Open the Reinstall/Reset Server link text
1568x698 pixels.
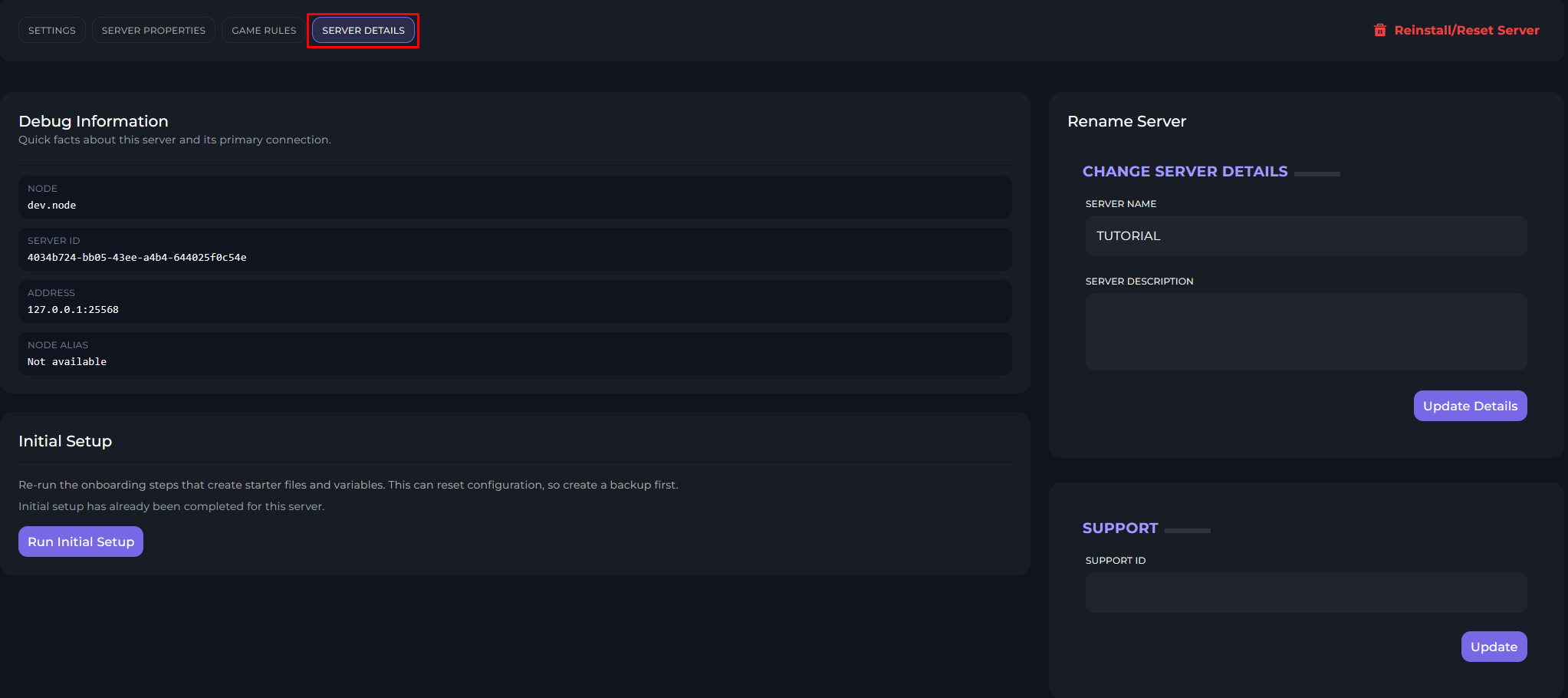click(x=1466, y=31)
